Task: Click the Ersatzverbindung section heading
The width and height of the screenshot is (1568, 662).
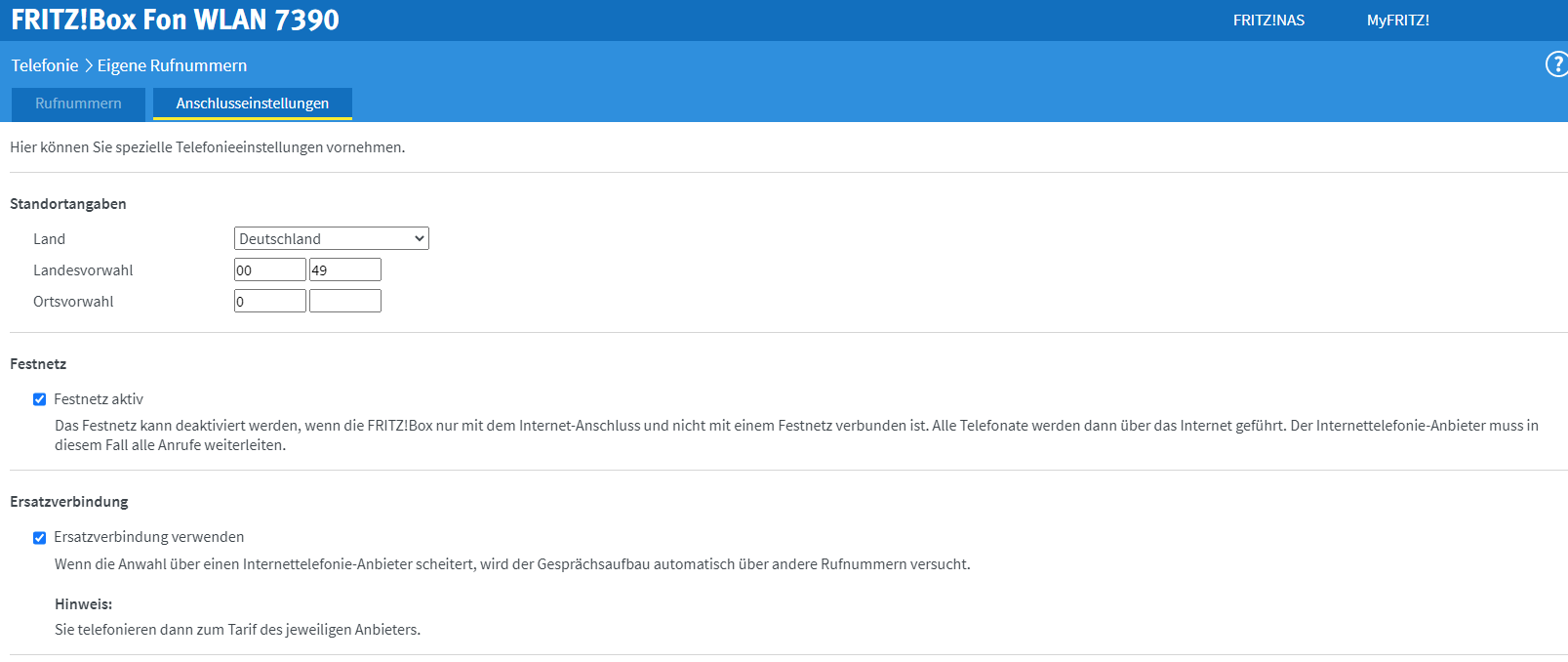Action: pos(69,502)
